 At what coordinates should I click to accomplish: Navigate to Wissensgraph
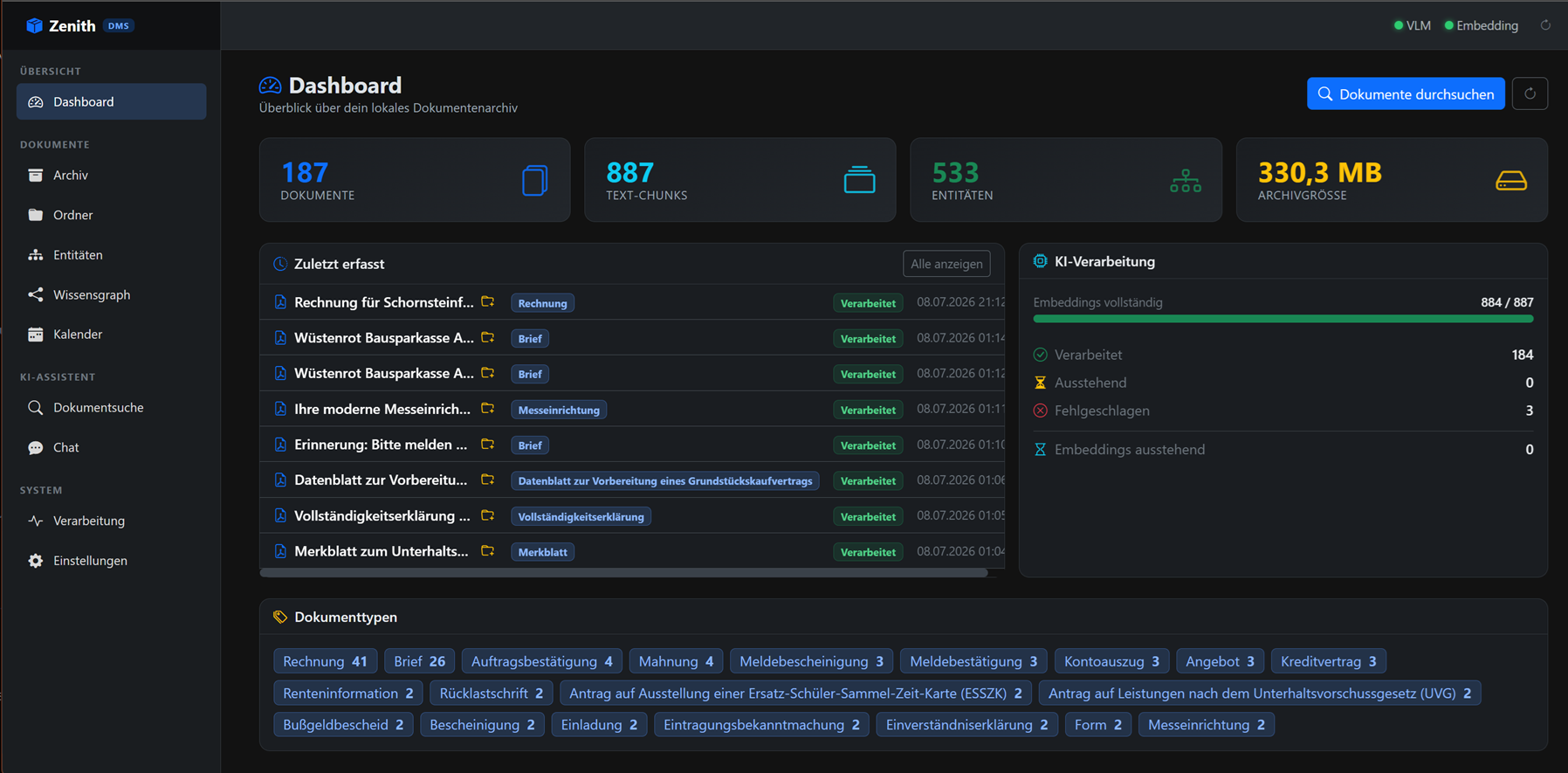(x=112, y=294)
